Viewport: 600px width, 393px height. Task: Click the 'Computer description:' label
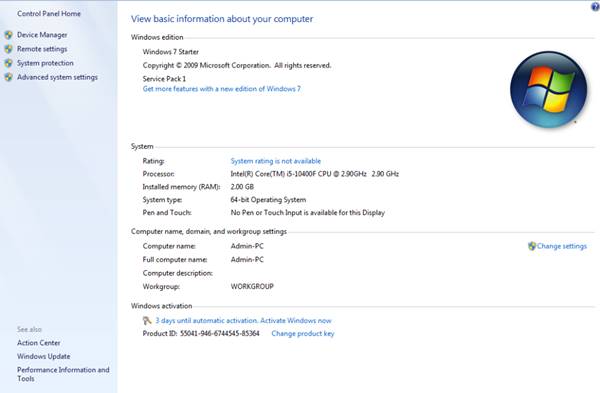point(178,273)
